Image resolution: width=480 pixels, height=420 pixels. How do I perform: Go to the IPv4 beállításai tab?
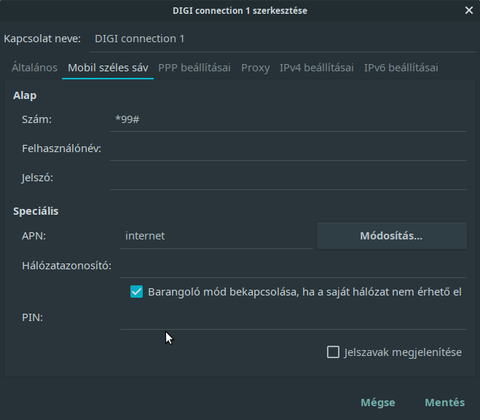(316, 68)
